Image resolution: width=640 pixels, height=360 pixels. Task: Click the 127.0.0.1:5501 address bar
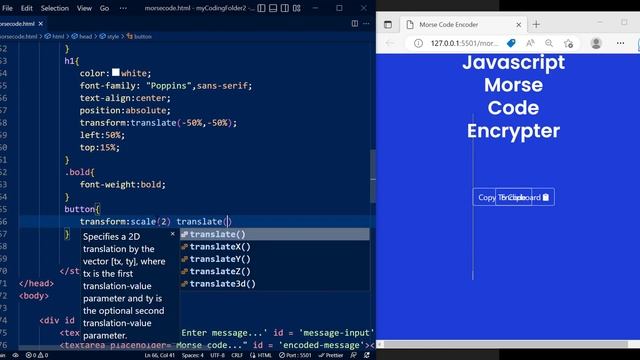point(464,43)
